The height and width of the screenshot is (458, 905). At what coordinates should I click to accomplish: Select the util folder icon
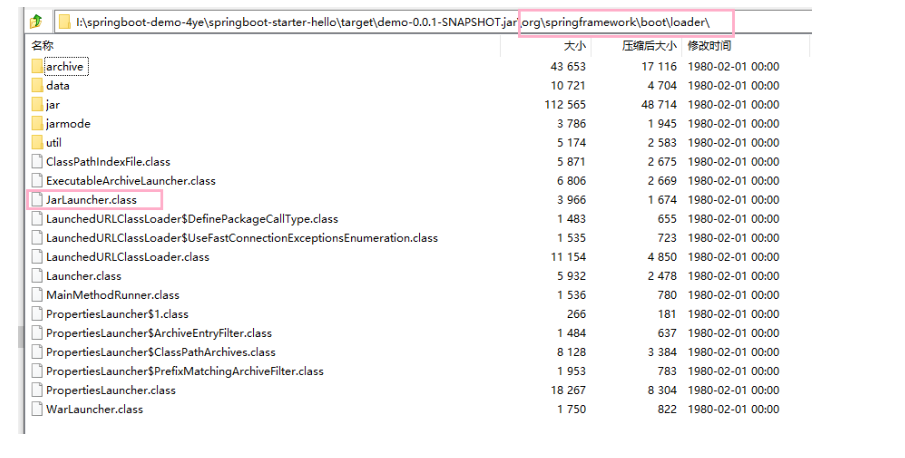38,142
